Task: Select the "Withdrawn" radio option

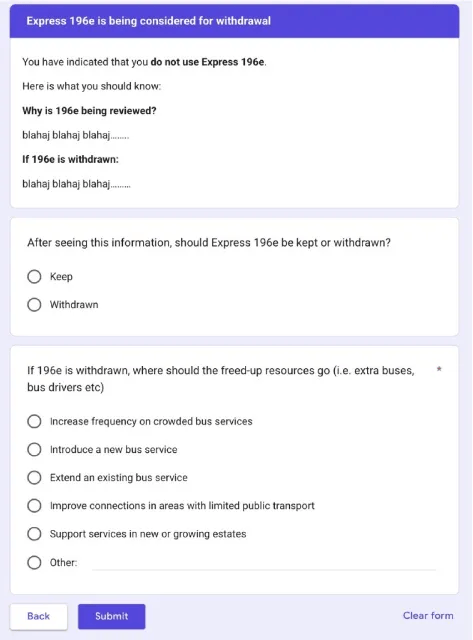Action: tap(34, 304)
